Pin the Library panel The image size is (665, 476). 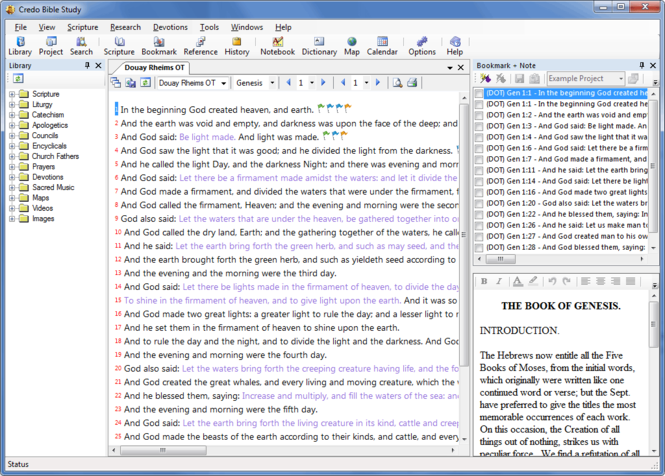click(x=87, y=65)
